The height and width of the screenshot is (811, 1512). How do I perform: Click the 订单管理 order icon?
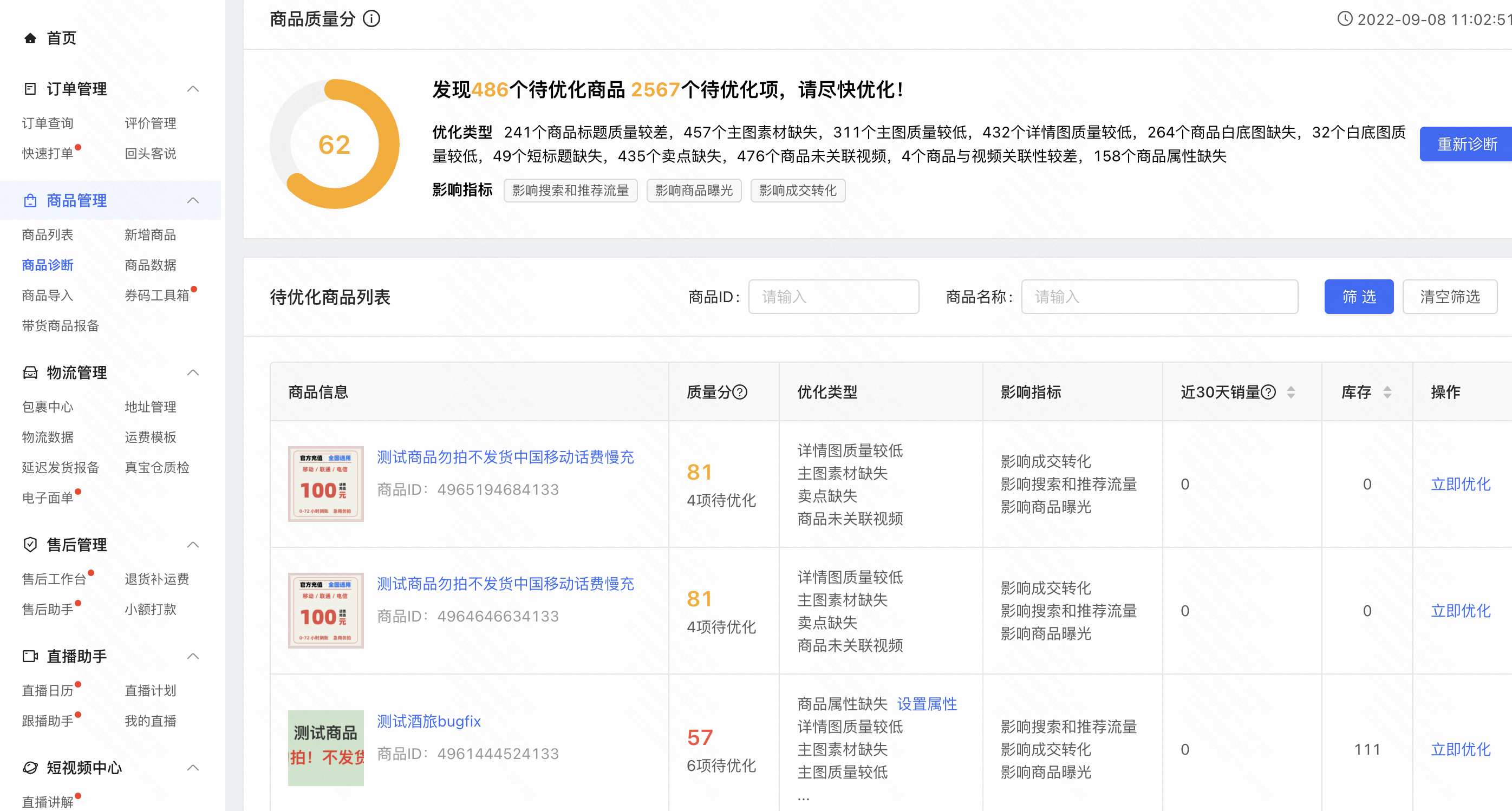click(30, 89)
